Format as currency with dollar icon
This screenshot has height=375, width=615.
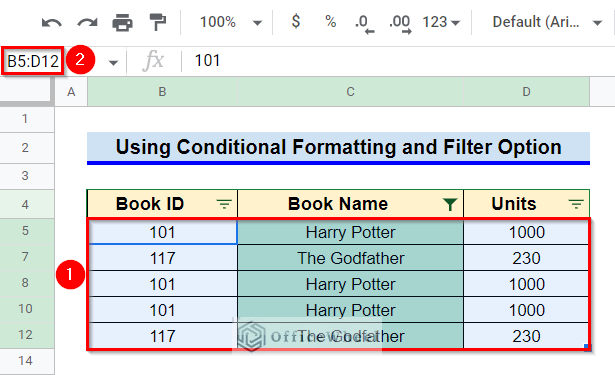tap(296, 21)
